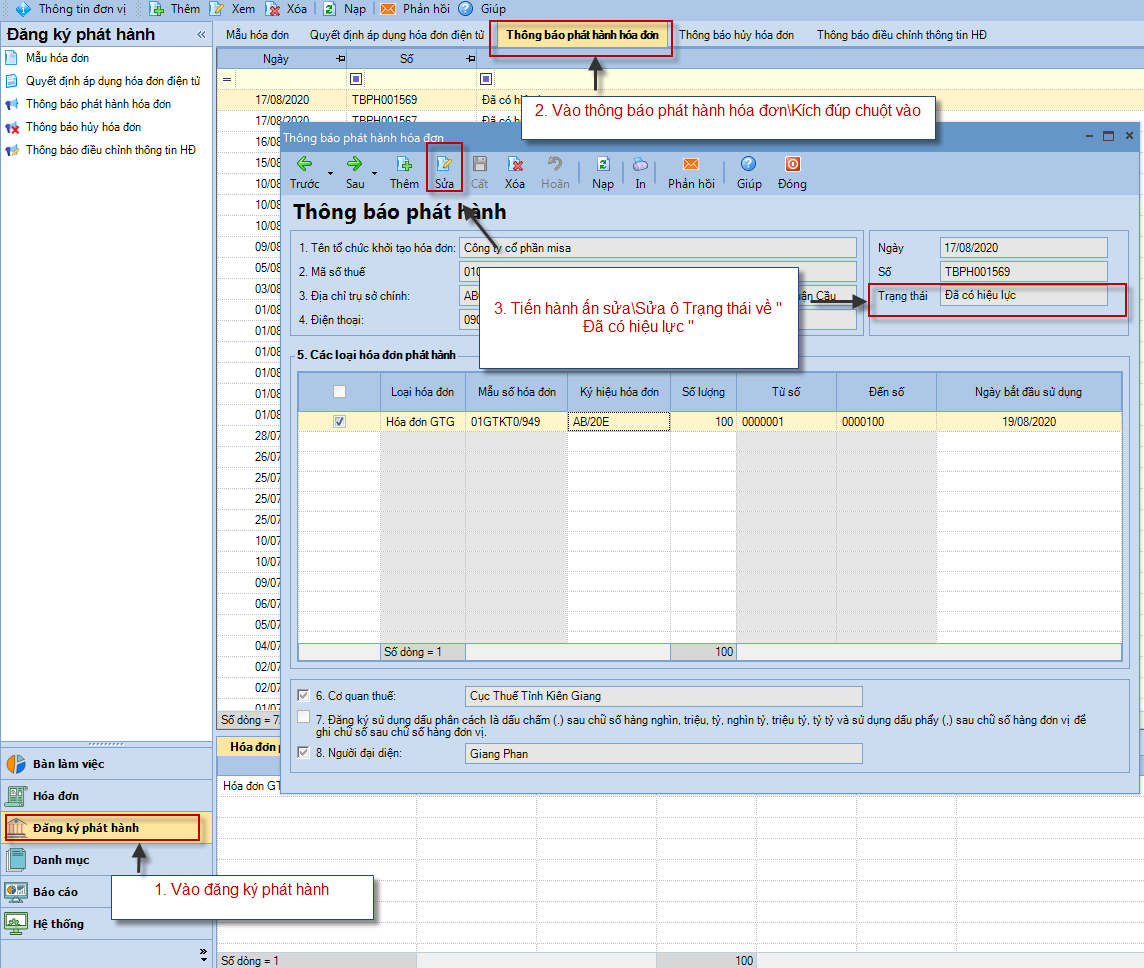Click Xem in the top toolbar
The width and height of the screenshot is (1144, 968).
click(233, 9)
